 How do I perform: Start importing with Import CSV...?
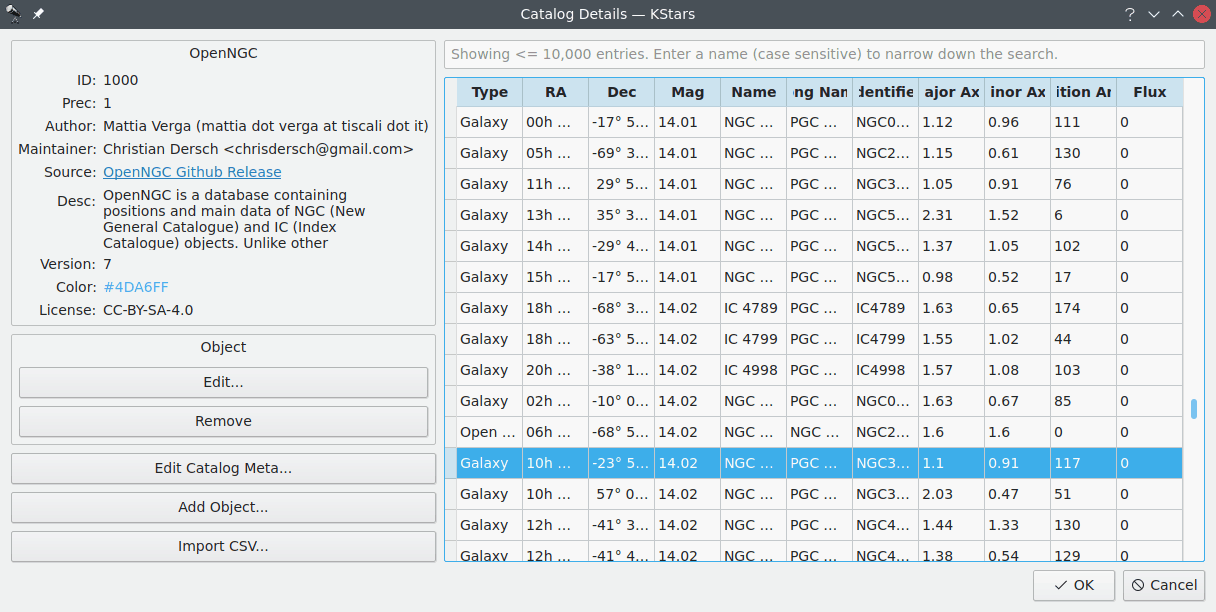point(222,546)
